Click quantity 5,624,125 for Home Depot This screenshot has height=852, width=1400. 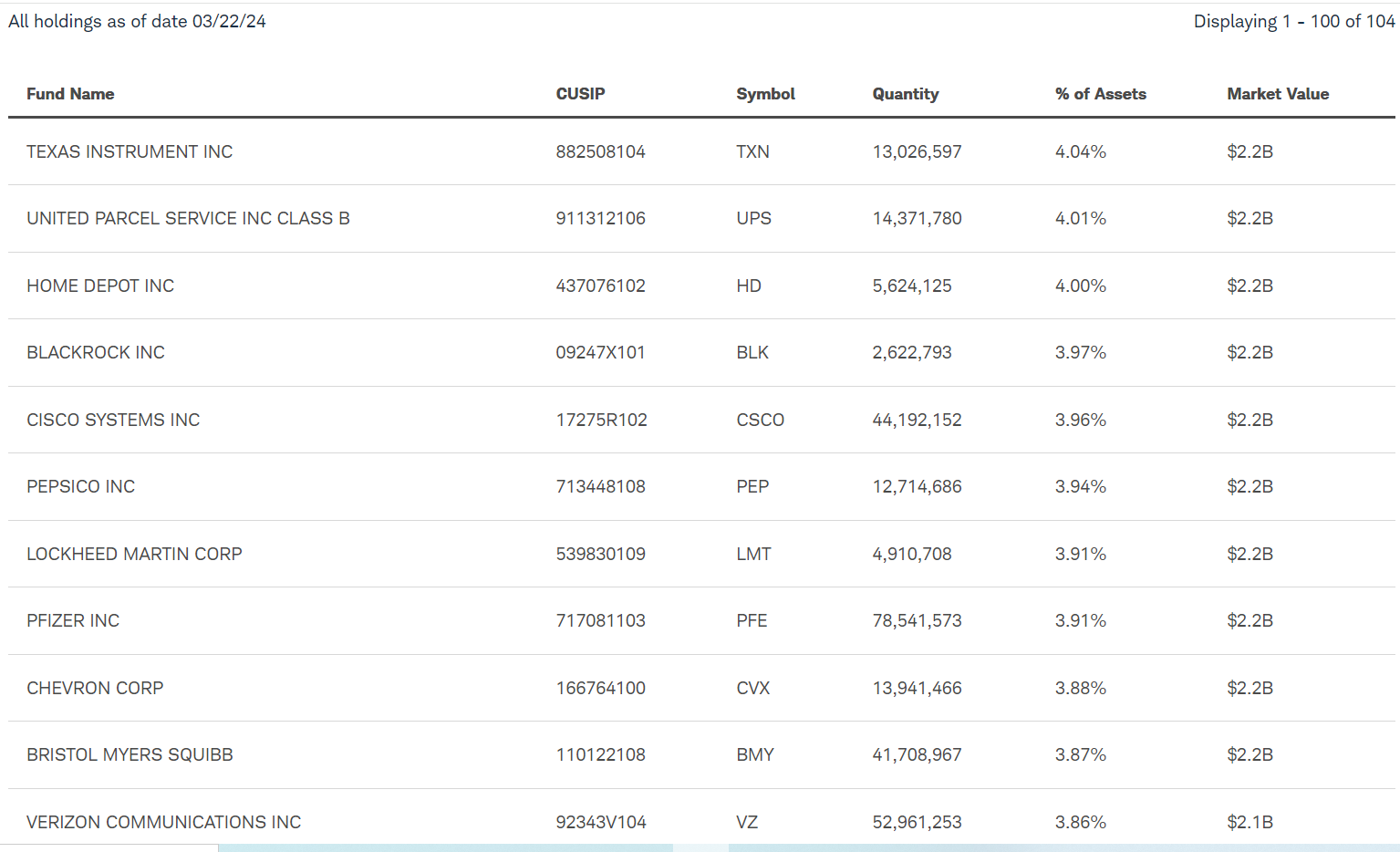(x=912, y=286)
